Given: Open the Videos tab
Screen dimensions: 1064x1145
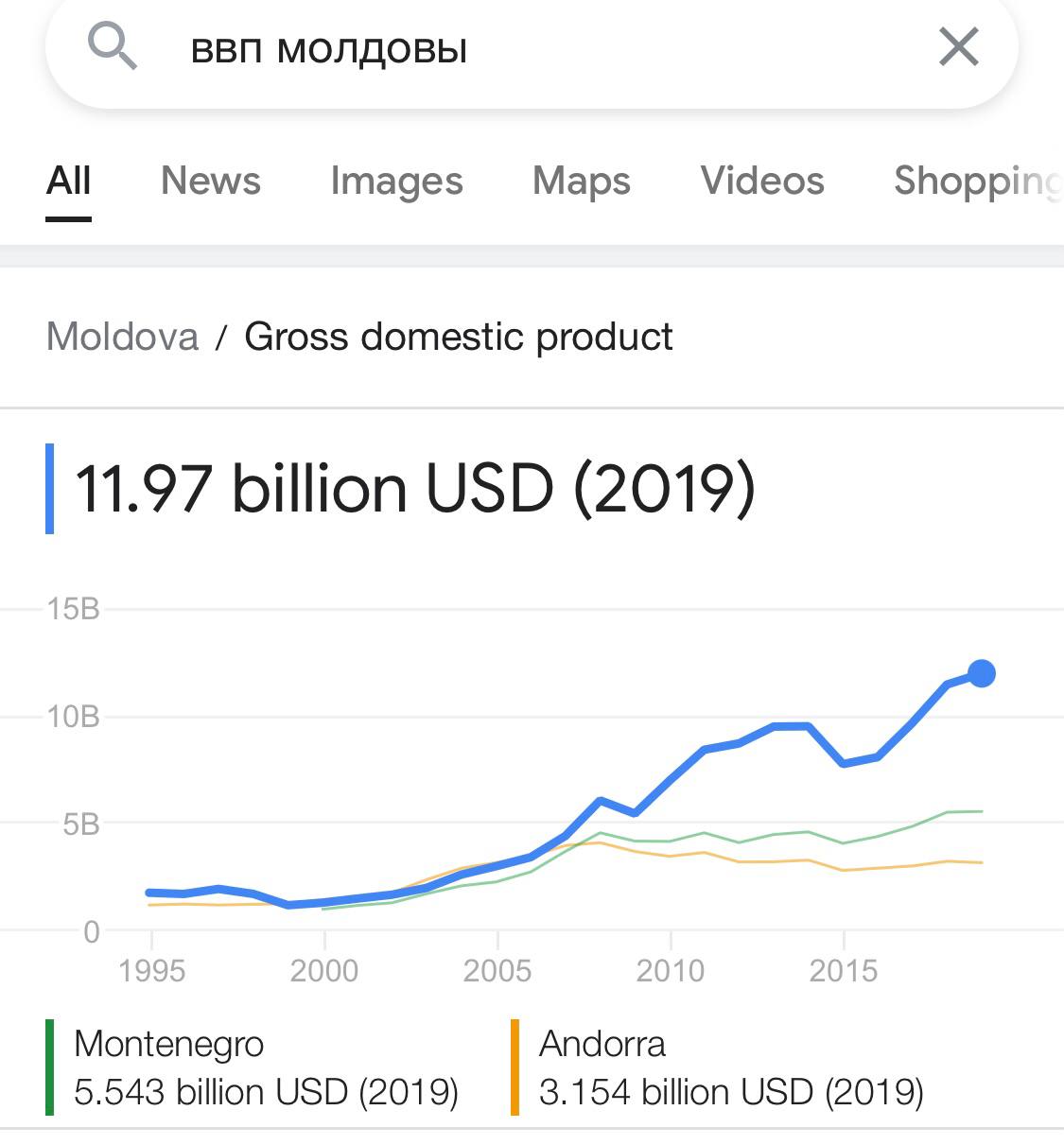Looking at the screenshot, I should [x=762, y=181].
